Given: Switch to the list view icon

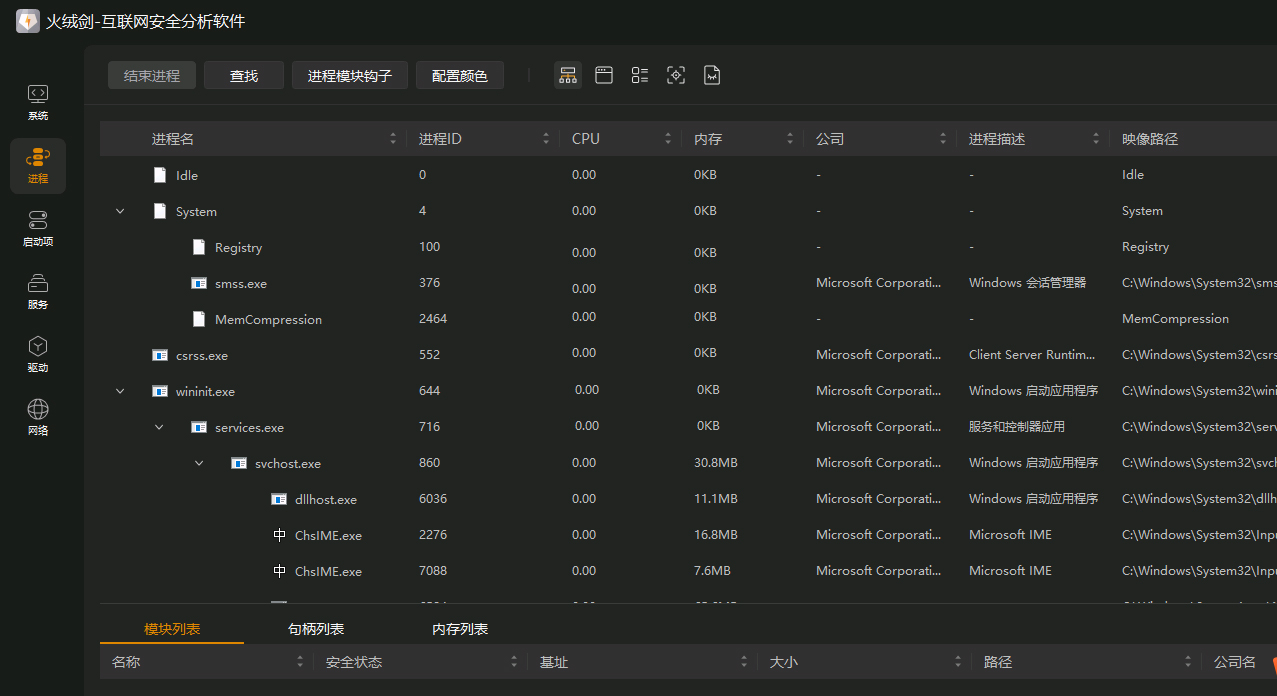Looking at the screenshot, I should pos(640,75).
